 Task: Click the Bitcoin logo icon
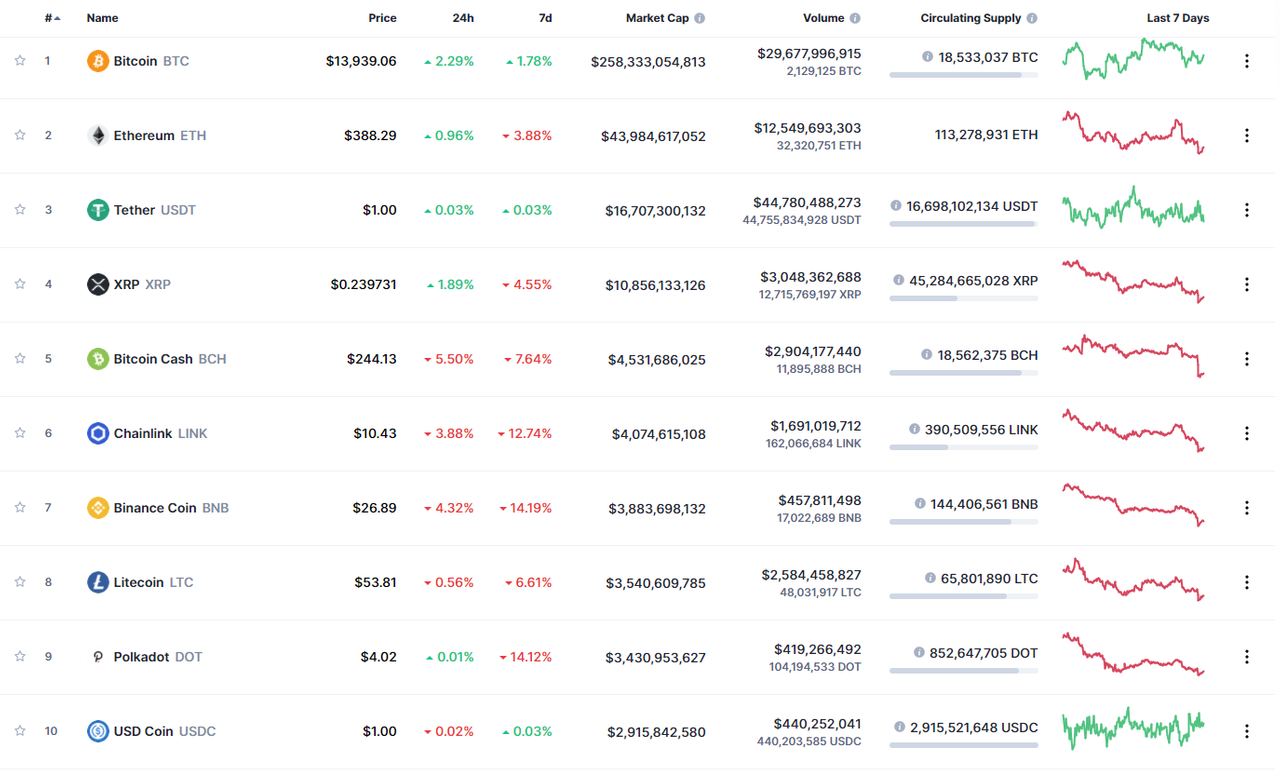pos(97,61)
